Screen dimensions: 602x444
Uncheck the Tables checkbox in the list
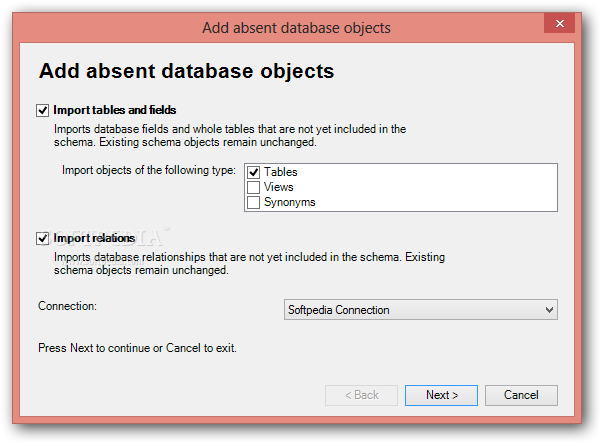point(253,172)
